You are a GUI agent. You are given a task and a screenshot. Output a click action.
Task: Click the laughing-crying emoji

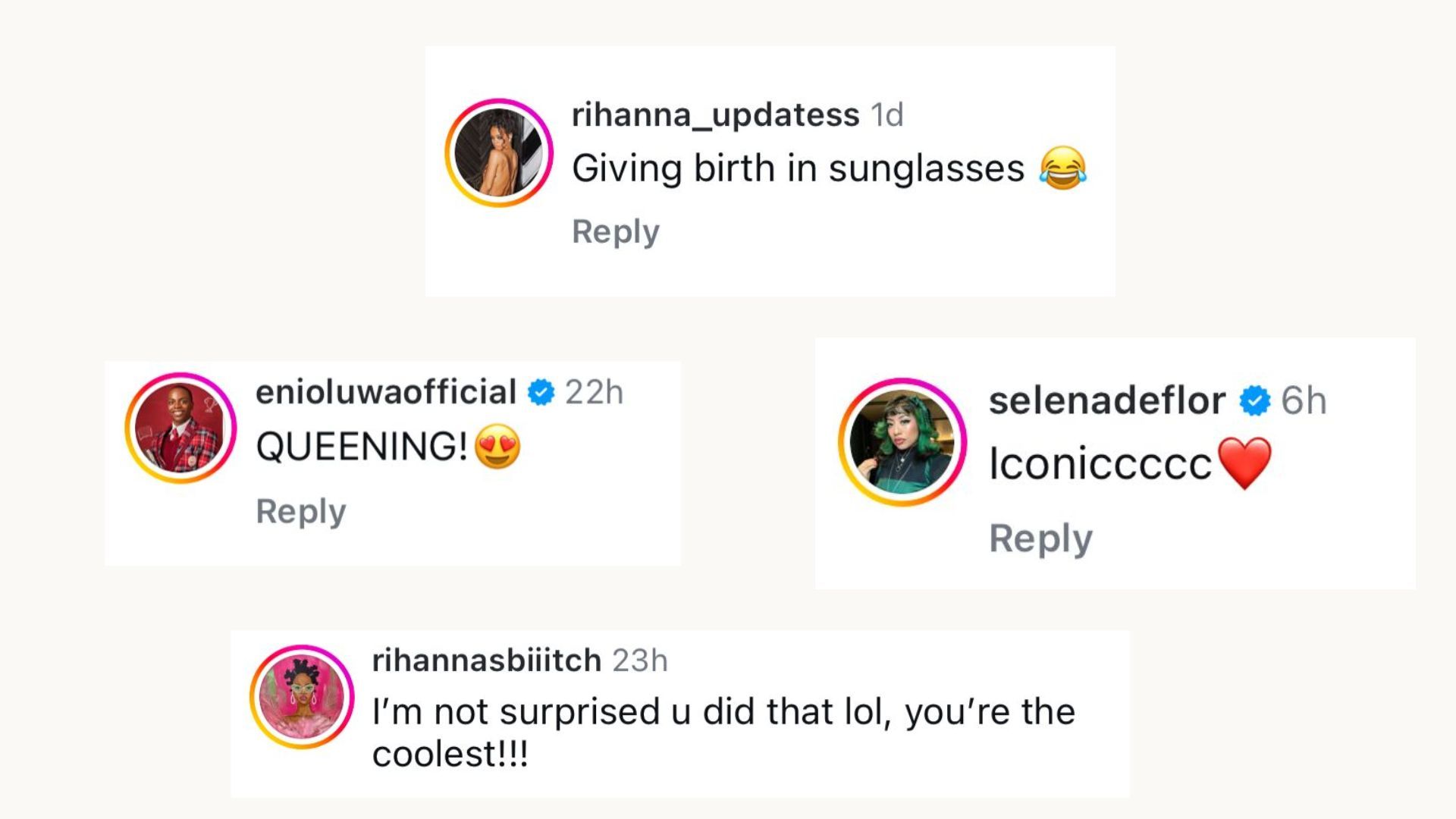(x=1063, y=168)
